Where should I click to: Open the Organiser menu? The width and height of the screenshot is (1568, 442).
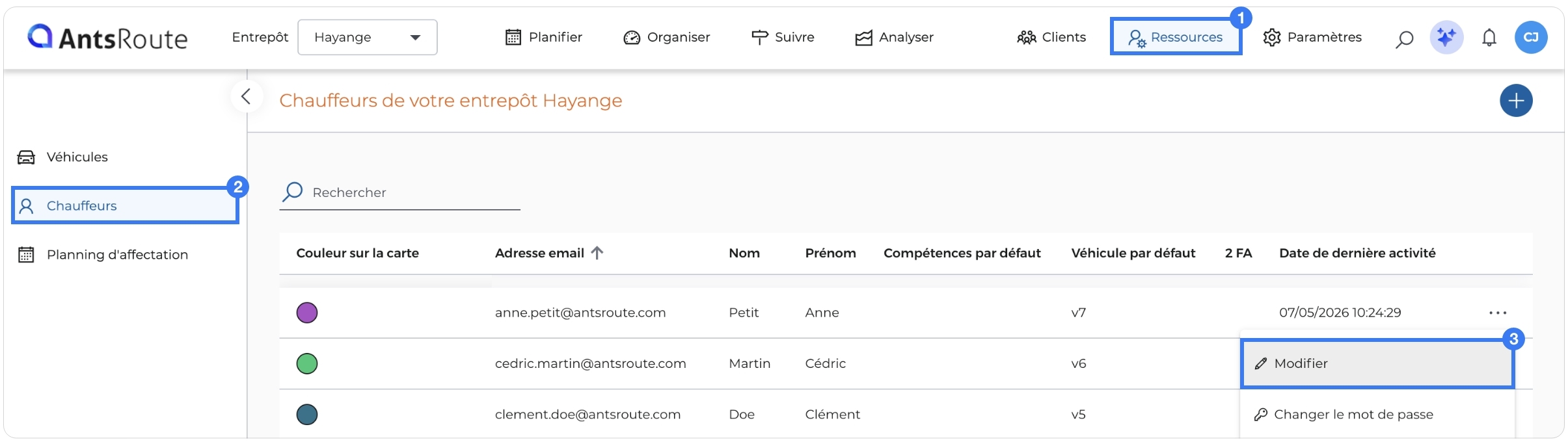pos(666,37)
